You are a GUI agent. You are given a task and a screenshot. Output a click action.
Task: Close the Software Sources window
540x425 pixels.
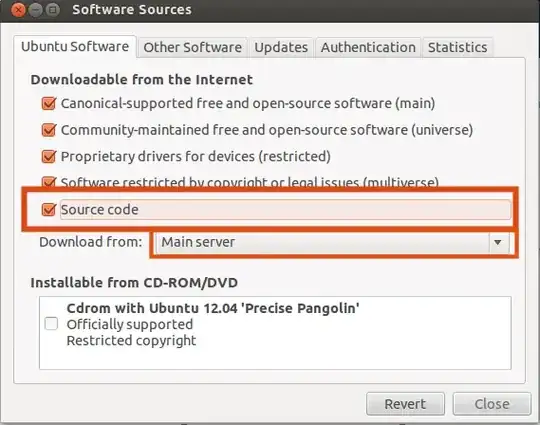[x=18, y=10]
